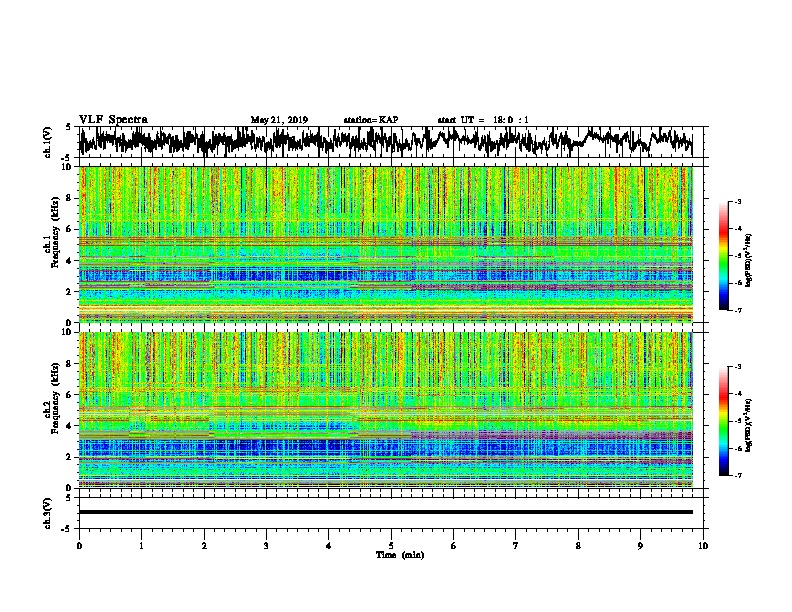Screen dimensions: 792x612
Task: Click the "-5" tick on ch.1(V) axis
Action: 68,158
